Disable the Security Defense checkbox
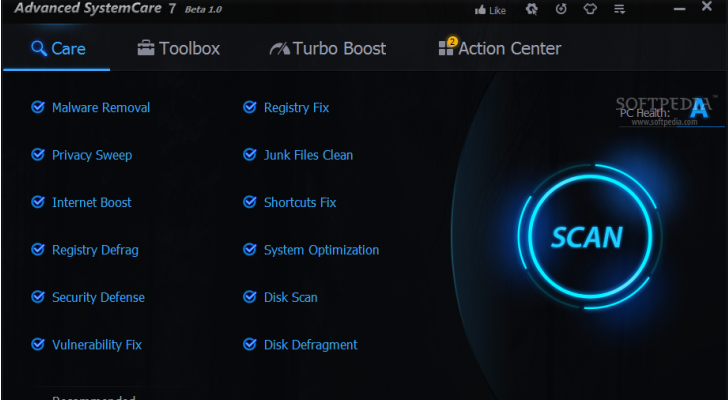 [38, 297]
